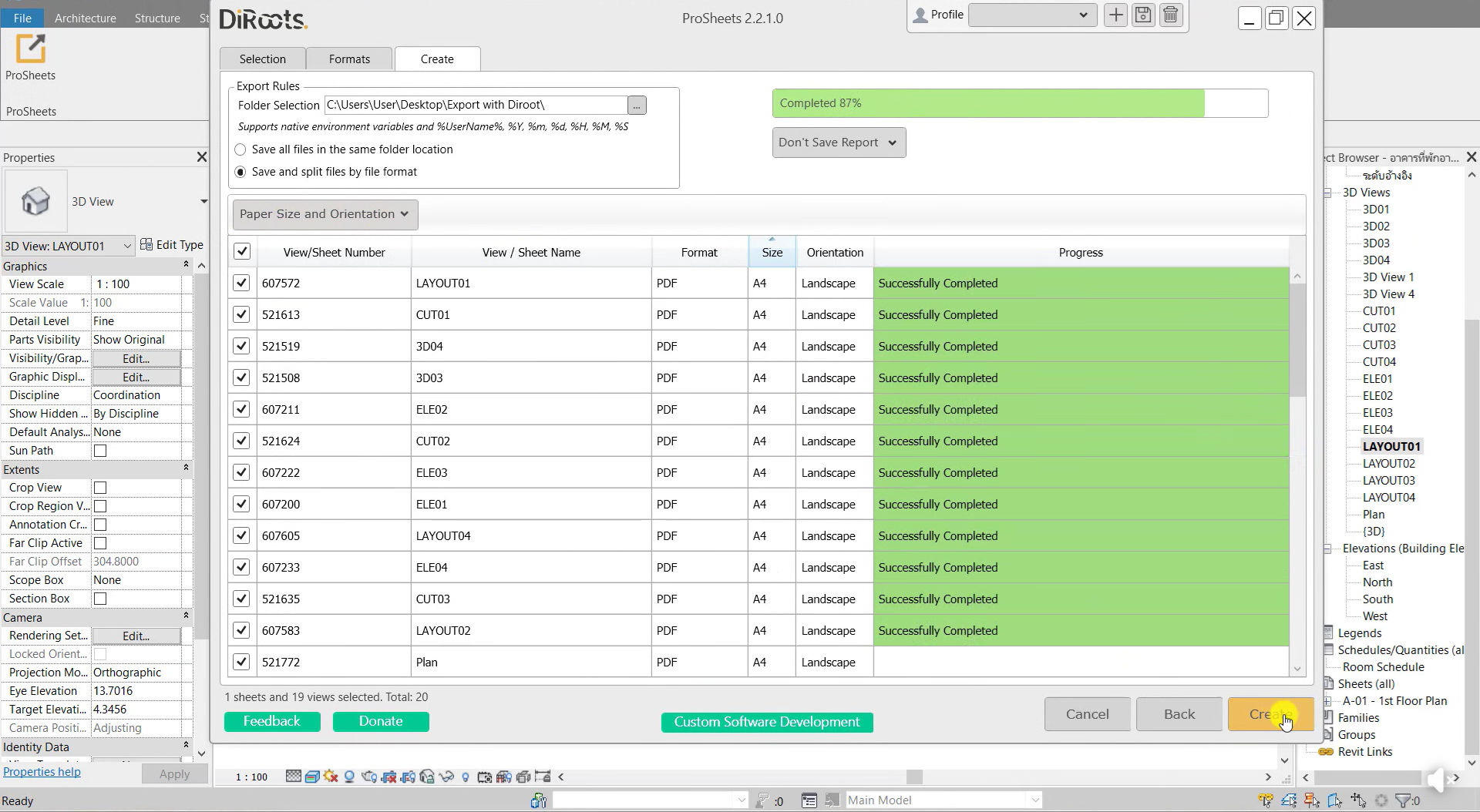Collapse the Camera properties group
Viewport: 1480px width, 812px height.
click(x=186, y=616)
